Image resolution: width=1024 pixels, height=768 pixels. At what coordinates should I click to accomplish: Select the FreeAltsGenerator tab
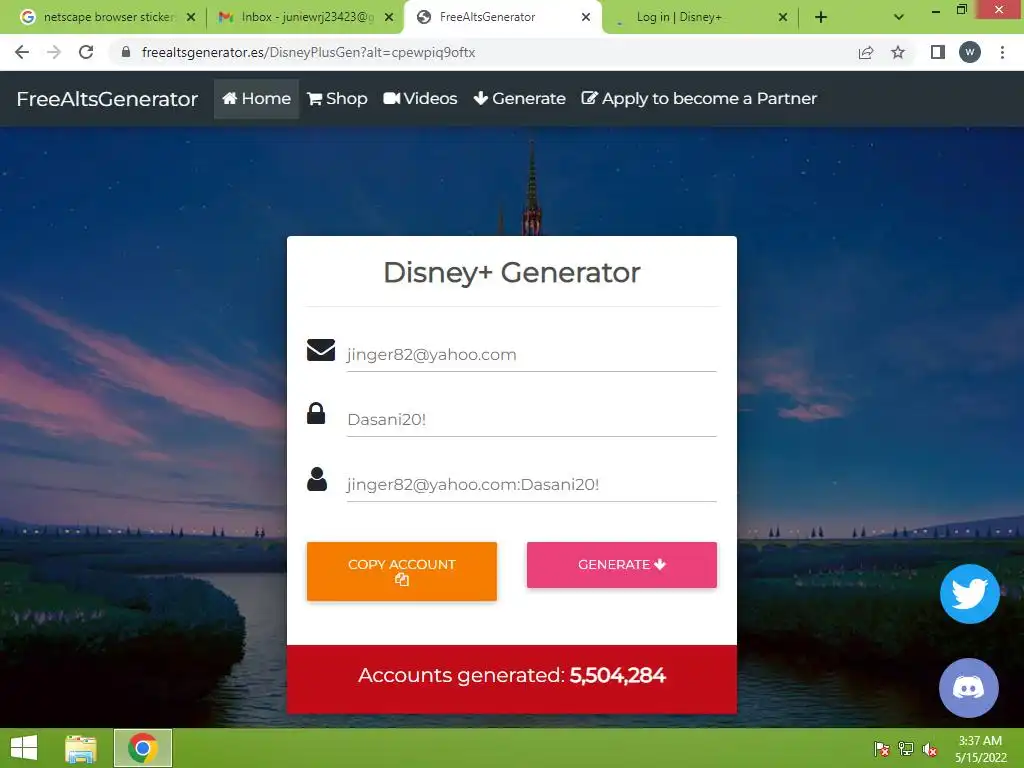[503, 17]
